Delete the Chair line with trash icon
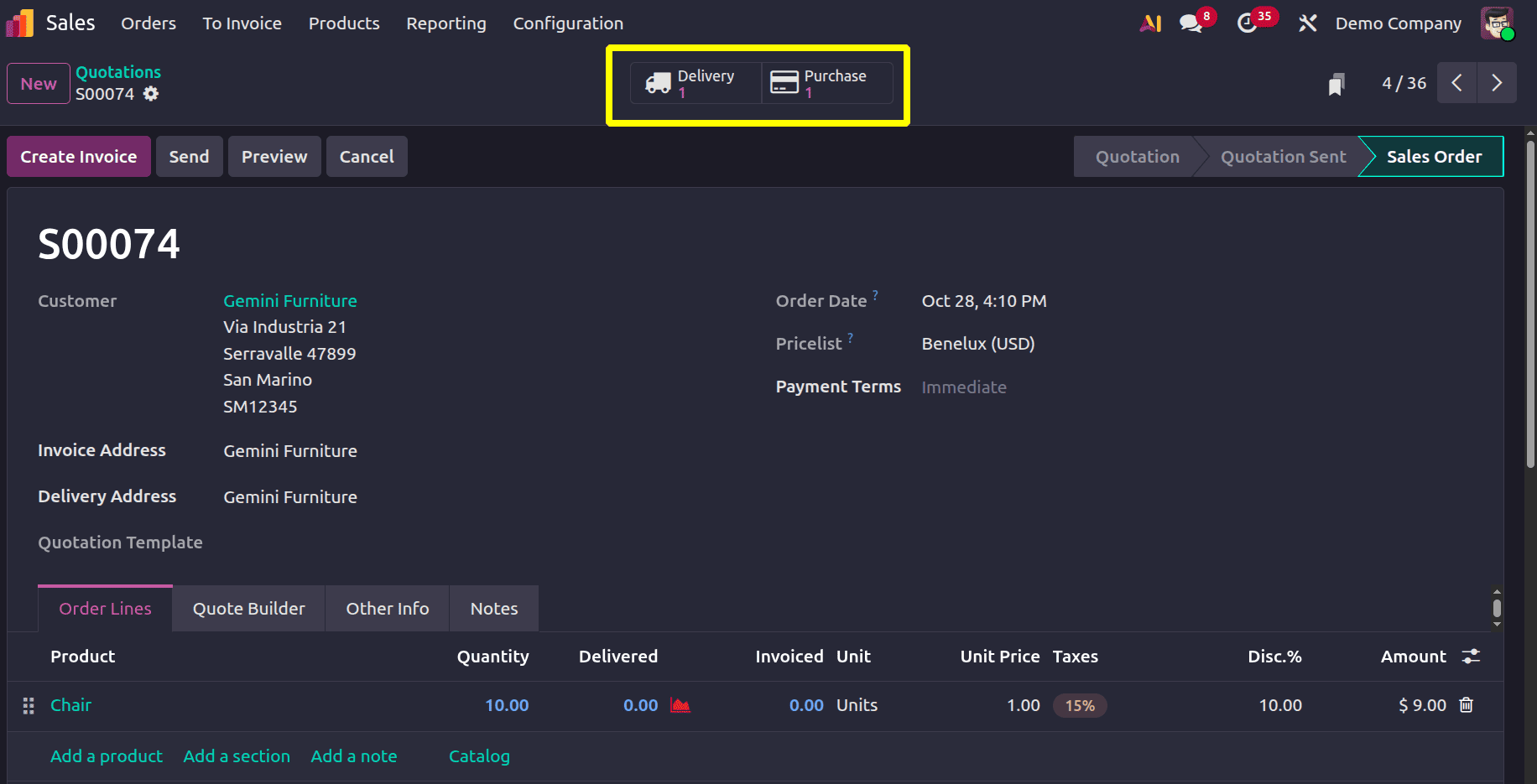 pyautogui.click(x=1466, y=705)
